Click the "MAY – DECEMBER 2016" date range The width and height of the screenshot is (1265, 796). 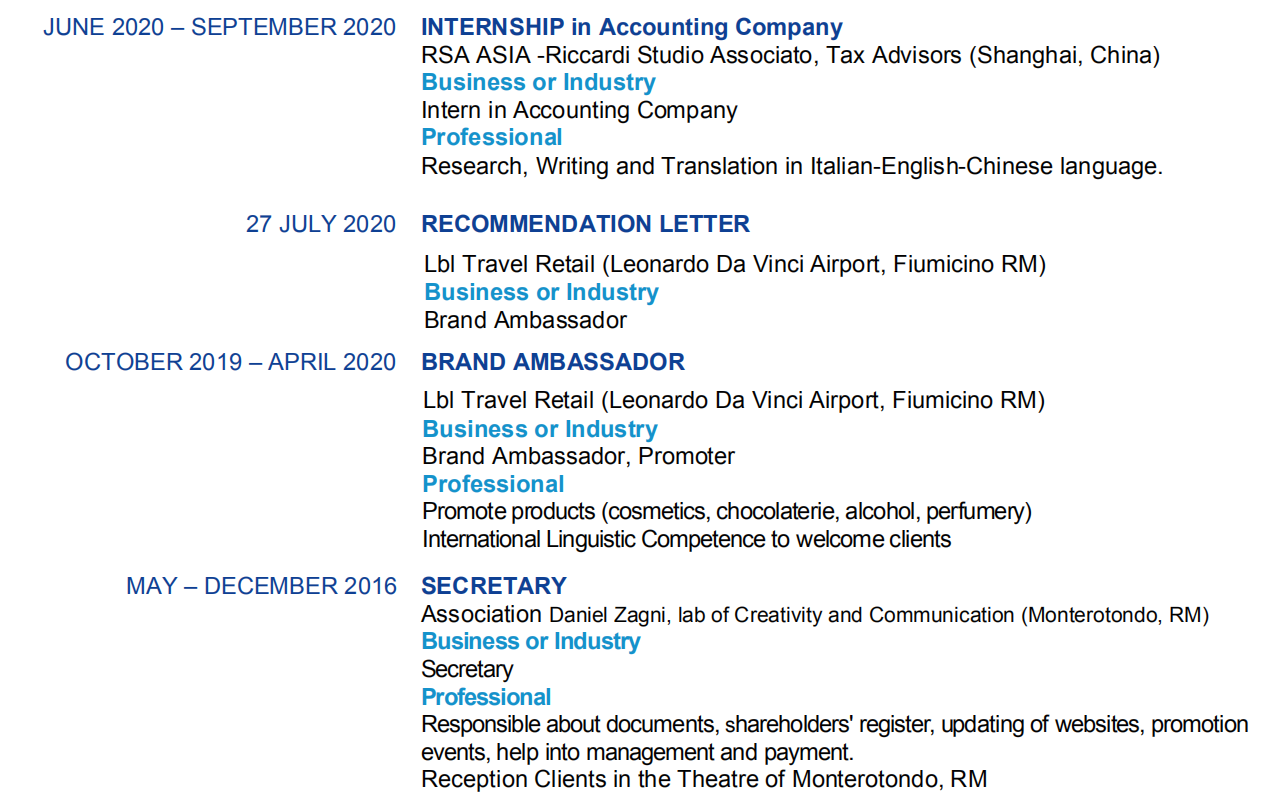(261, 586)
